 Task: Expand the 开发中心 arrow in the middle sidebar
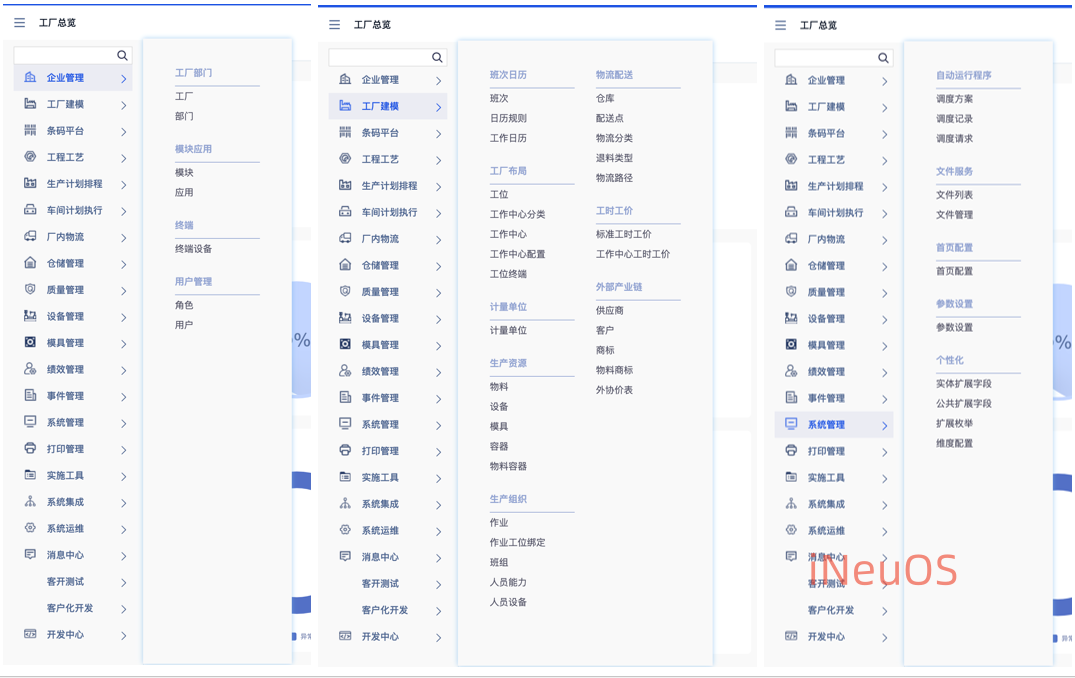(x=438, y=637)
